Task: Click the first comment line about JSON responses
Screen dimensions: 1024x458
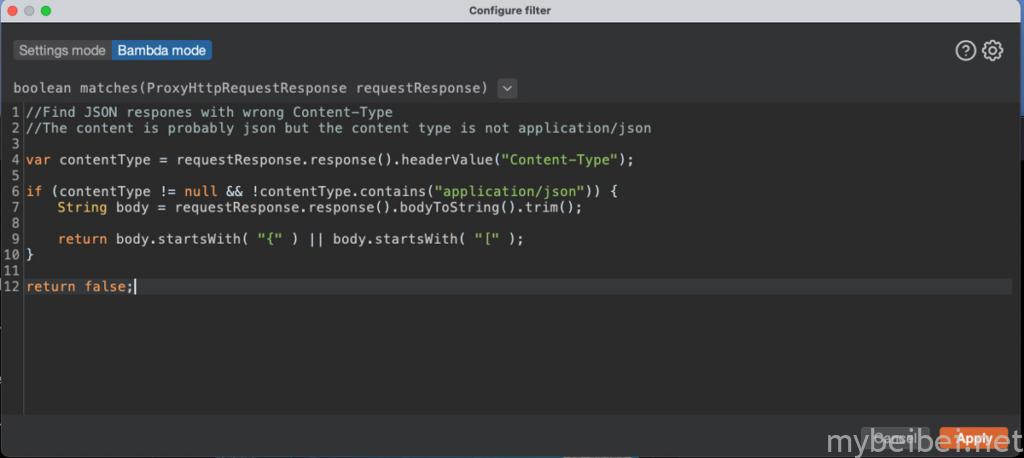Action: (x=210, y=112)
